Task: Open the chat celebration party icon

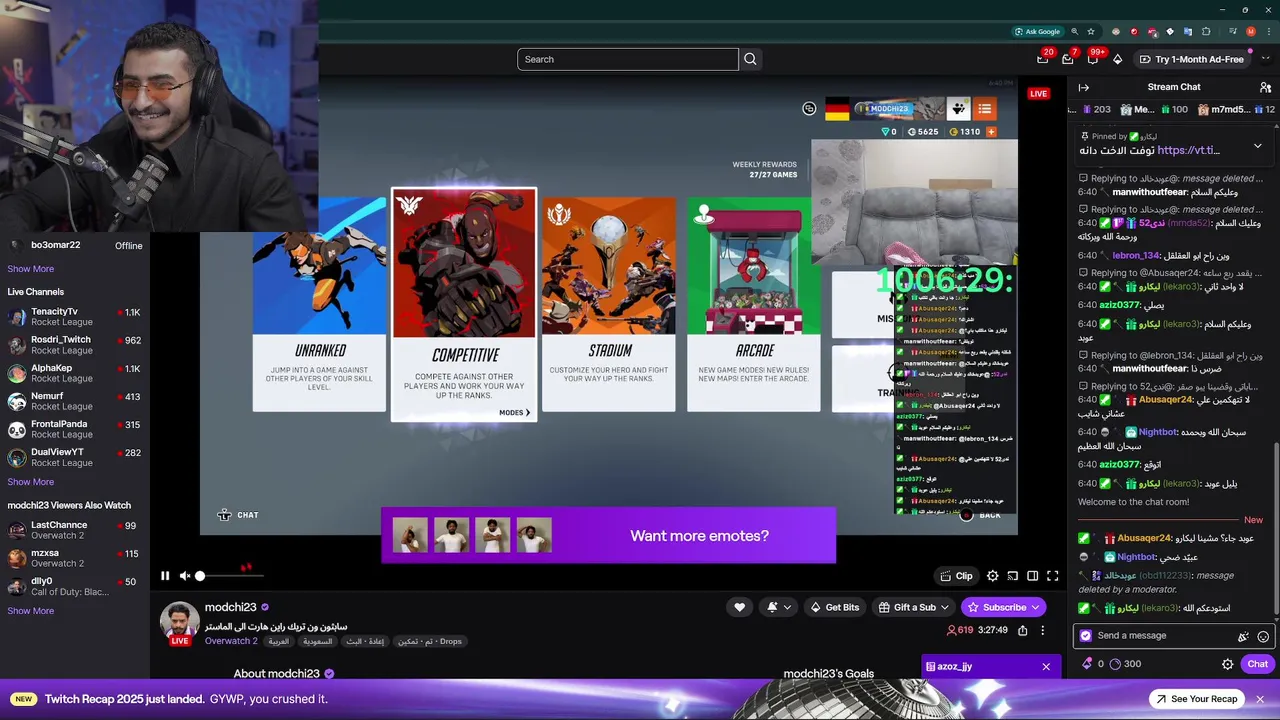Action: pos(1243,636)
